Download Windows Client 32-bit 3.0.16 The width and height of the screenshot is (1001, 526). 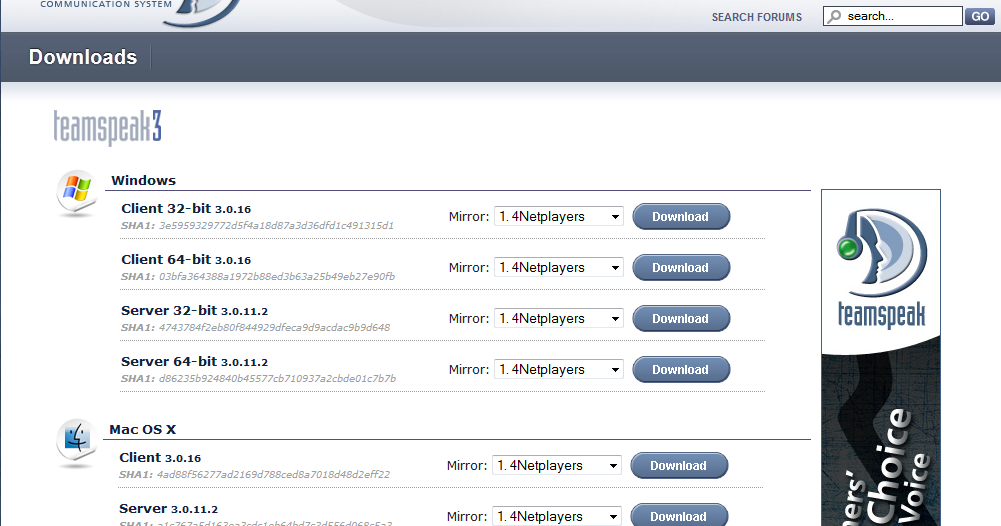pyautogui.click(x=681, y=216)
